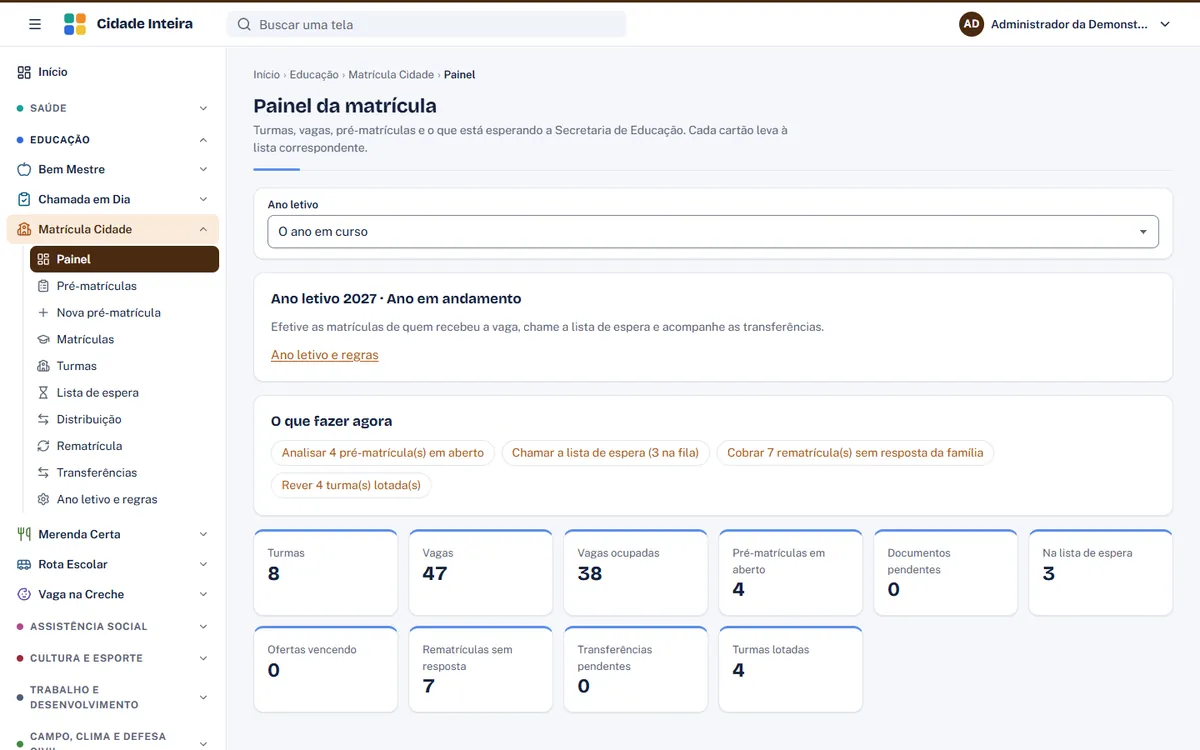Collapse the Educação sidebar section
1200x750 pixels.
113,140
